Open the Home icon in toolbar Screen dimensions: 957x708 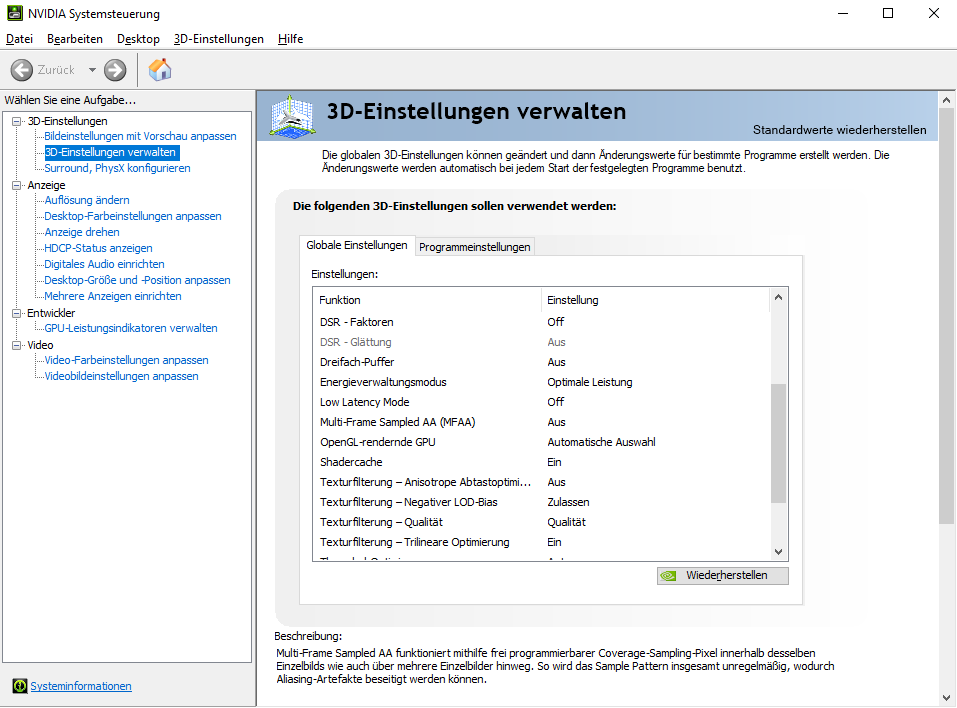(x=160, y=70)
